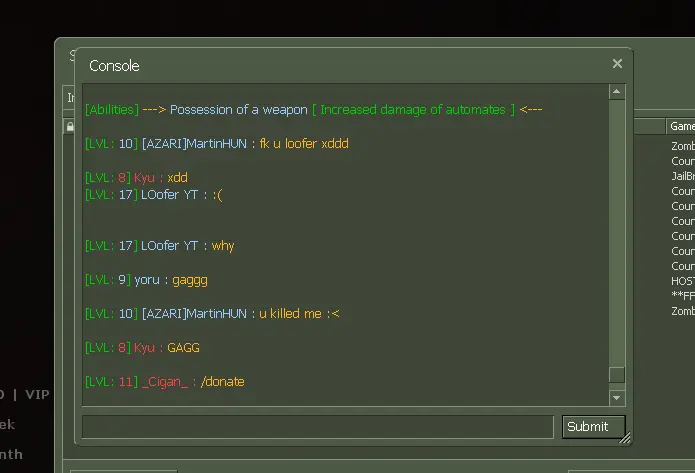
Task: Click the 'fk u loofer xddd' chat line
Action: click(x=217, y=144)
